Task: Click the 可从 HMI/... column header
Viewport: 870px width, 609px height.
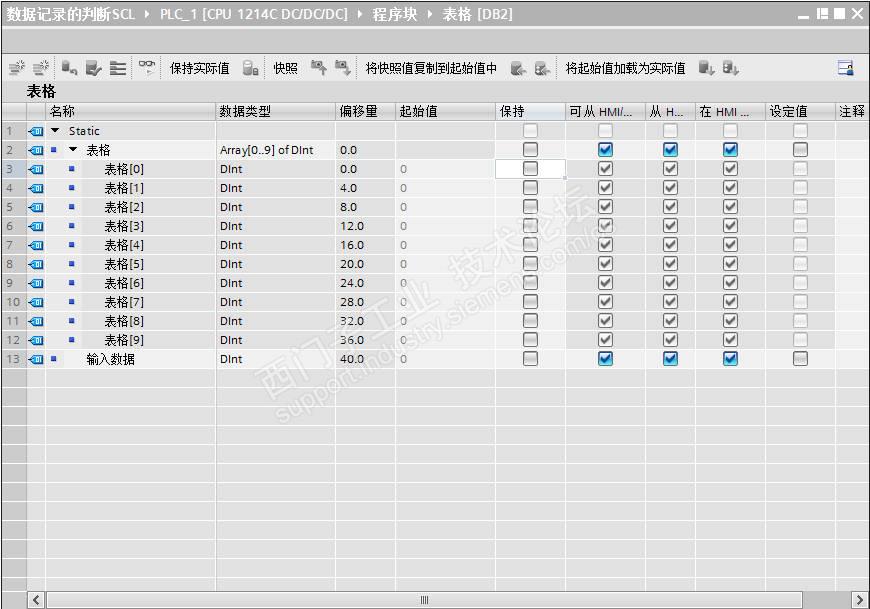Action: (x=605, y=111)
